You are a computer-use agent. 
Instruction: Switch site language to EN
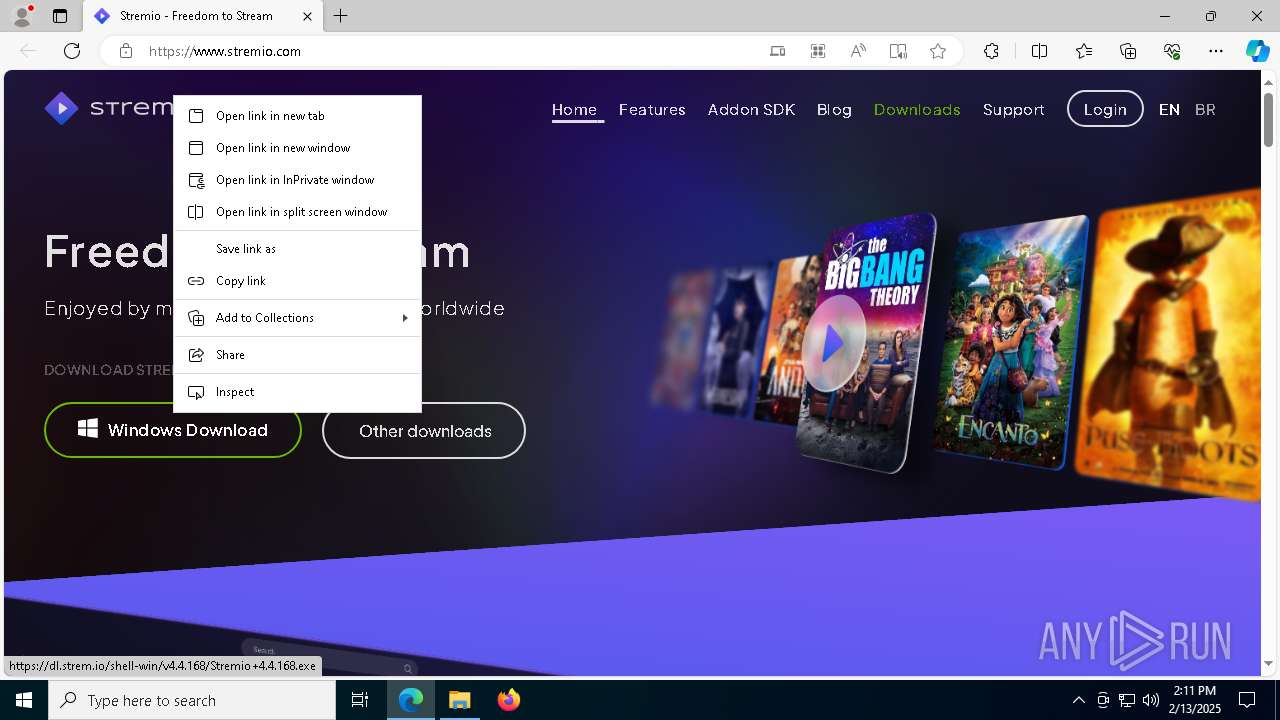tap(1169, 110)
